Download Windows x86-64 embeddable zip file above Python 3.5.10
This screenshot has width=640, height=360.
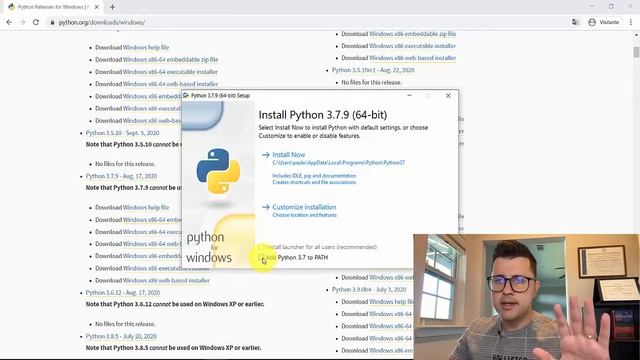click(x=170, y=60)
